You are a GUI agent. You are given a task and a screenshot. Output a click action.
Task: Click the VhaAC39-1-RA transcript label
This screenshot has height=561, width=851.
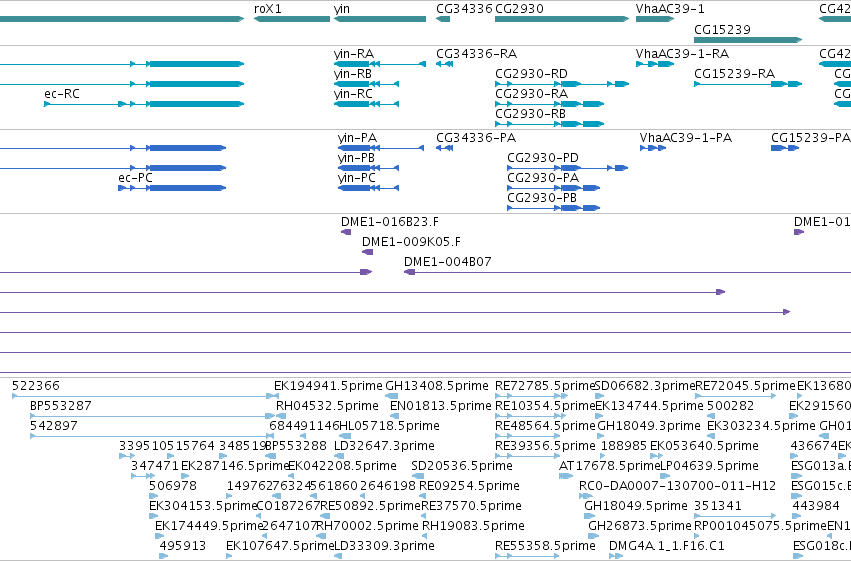click(x=682, y=54)
